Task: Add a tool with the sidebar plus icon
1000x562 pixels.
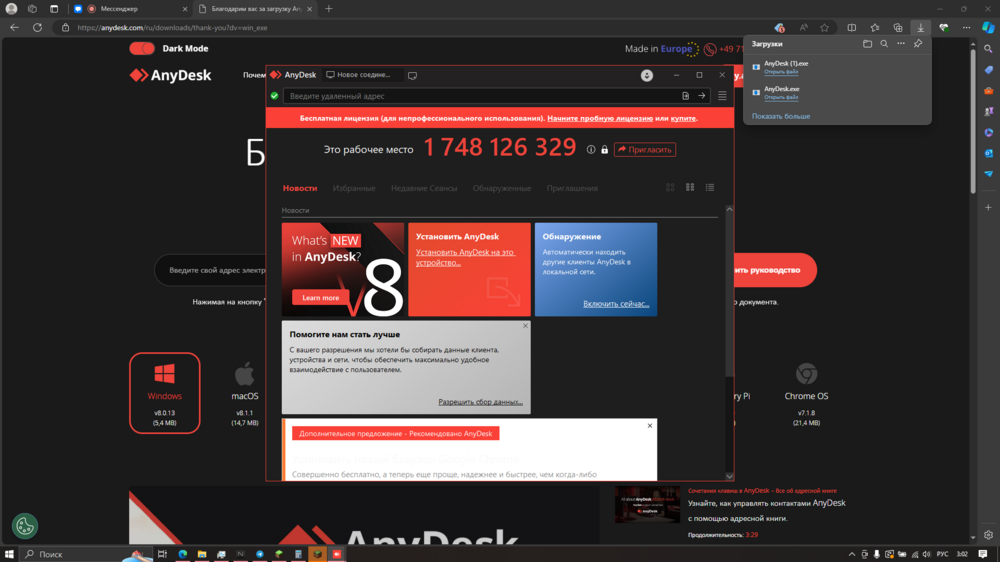Action: tap(988, 207)
